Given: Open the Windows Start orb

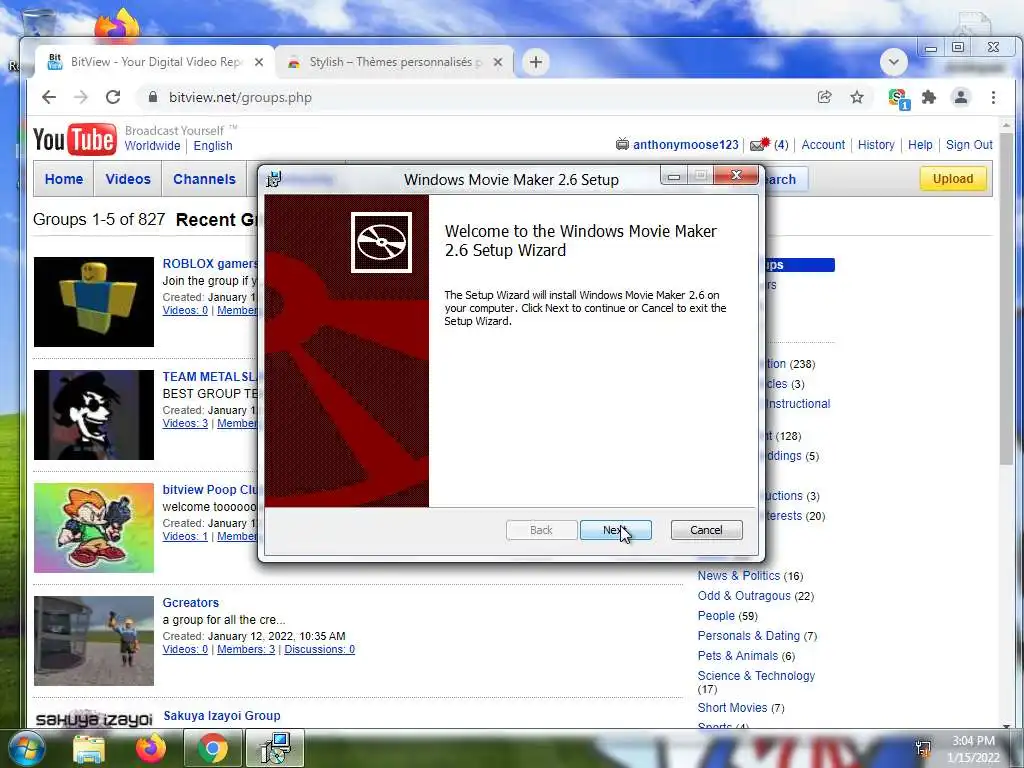Looking at the screenshot, I should click(26, 748).
